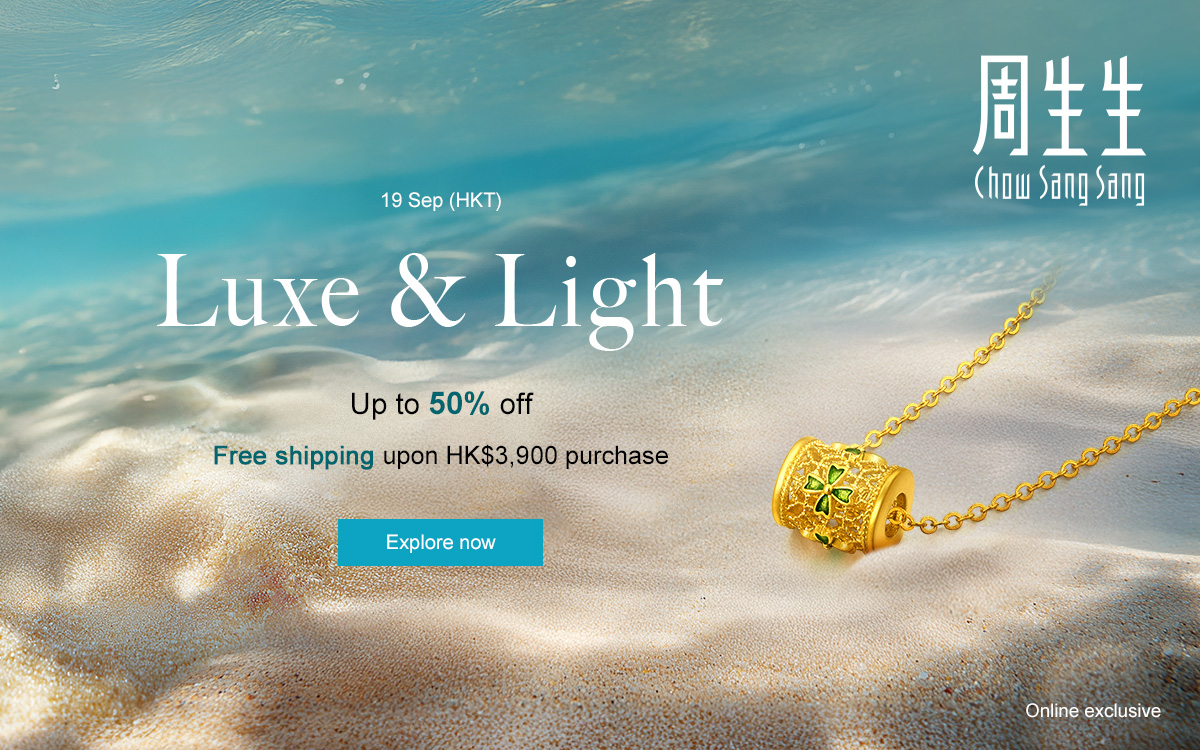The height and width of the screenshot is (750, 1200).
Task: Click the word Light in the headline
Action: [609, 292]
